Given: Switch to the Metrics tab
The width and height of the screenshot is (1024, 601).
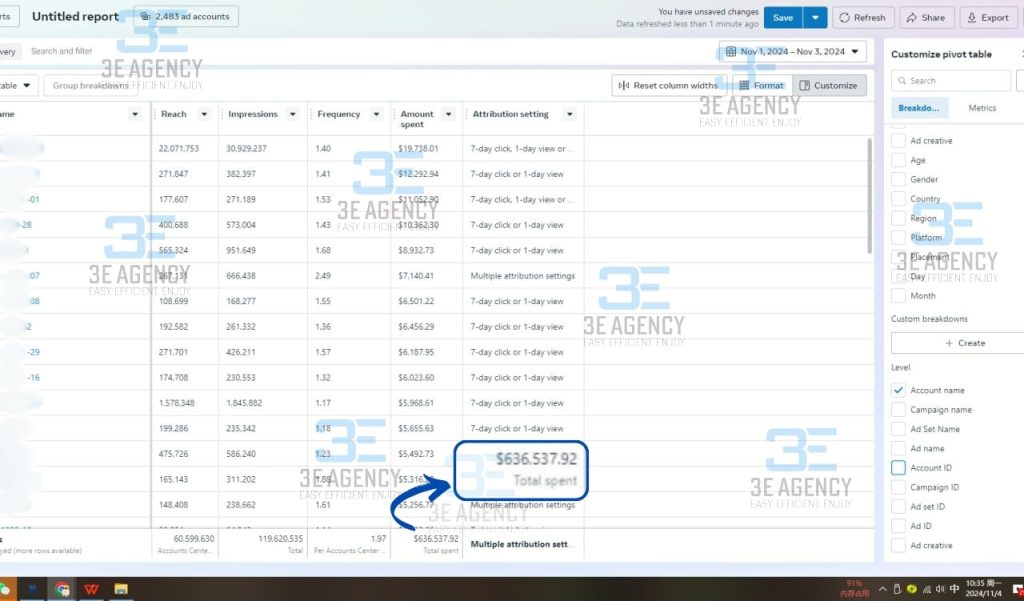Looking at the screenshot, I should point(982,108).
